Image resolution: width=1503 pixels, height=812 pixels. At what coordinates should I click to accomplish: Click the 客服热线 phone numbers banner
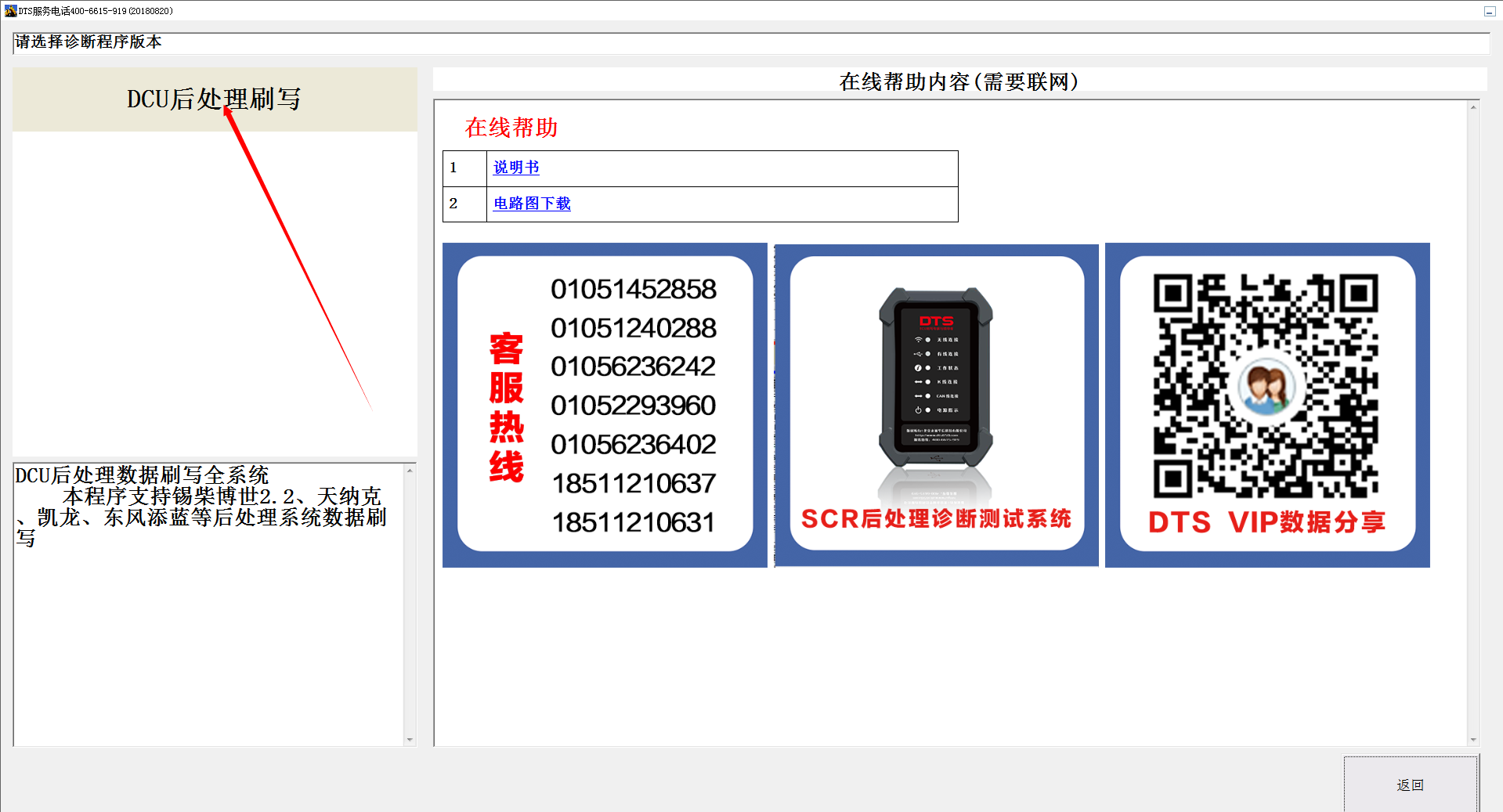(x=605, y=405)
